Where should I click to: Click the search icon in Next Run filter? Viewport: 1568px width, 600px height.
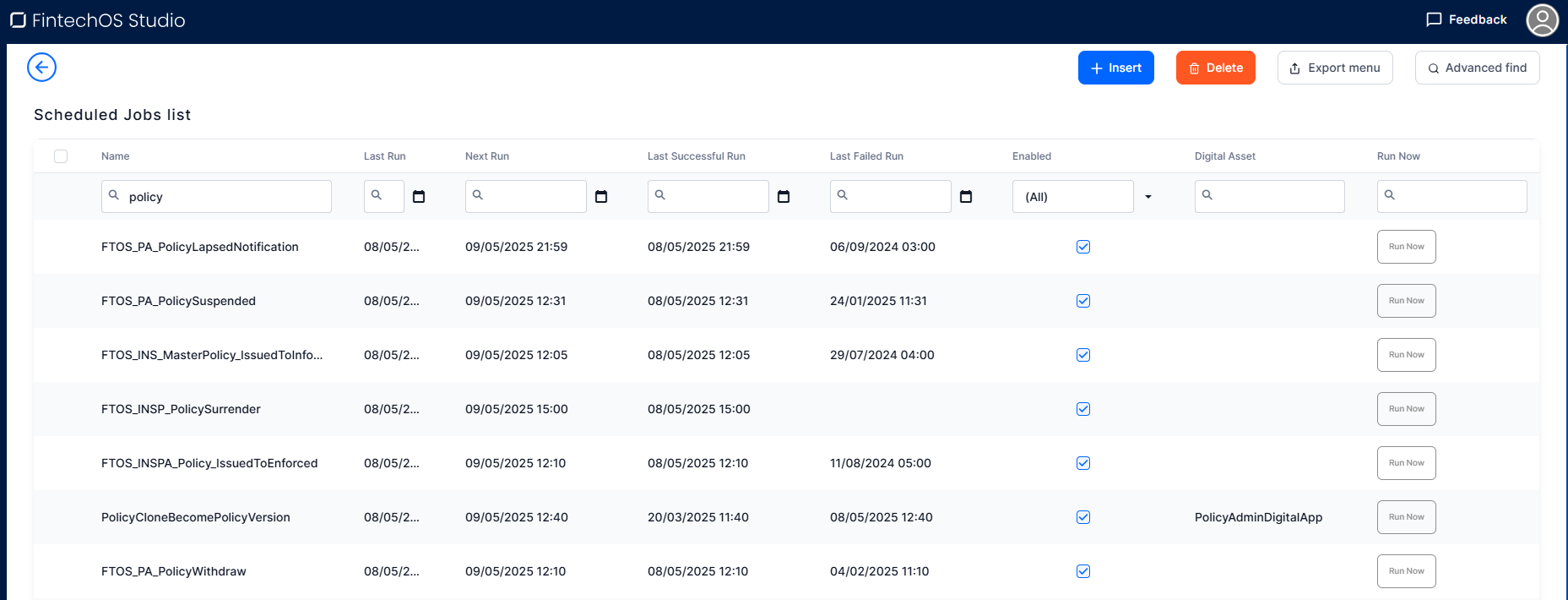(x=478, y=195)
